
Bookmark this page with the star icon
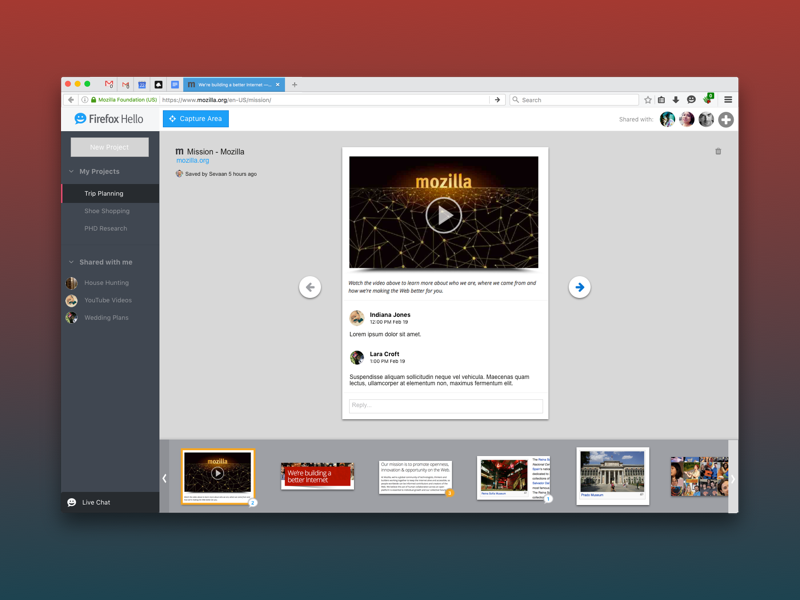point(648,100)
